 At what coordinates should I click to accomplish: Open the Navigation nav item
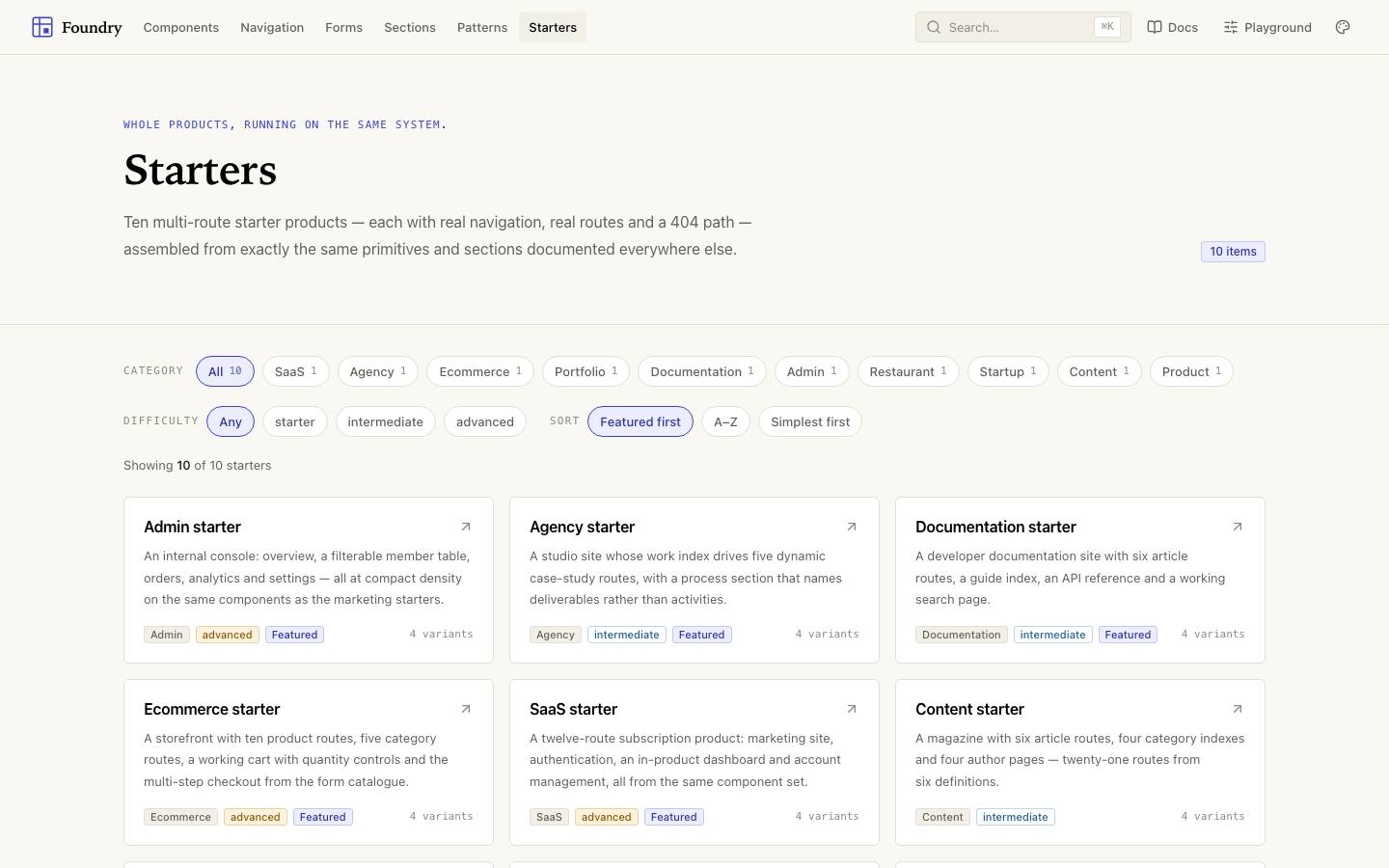272,27
